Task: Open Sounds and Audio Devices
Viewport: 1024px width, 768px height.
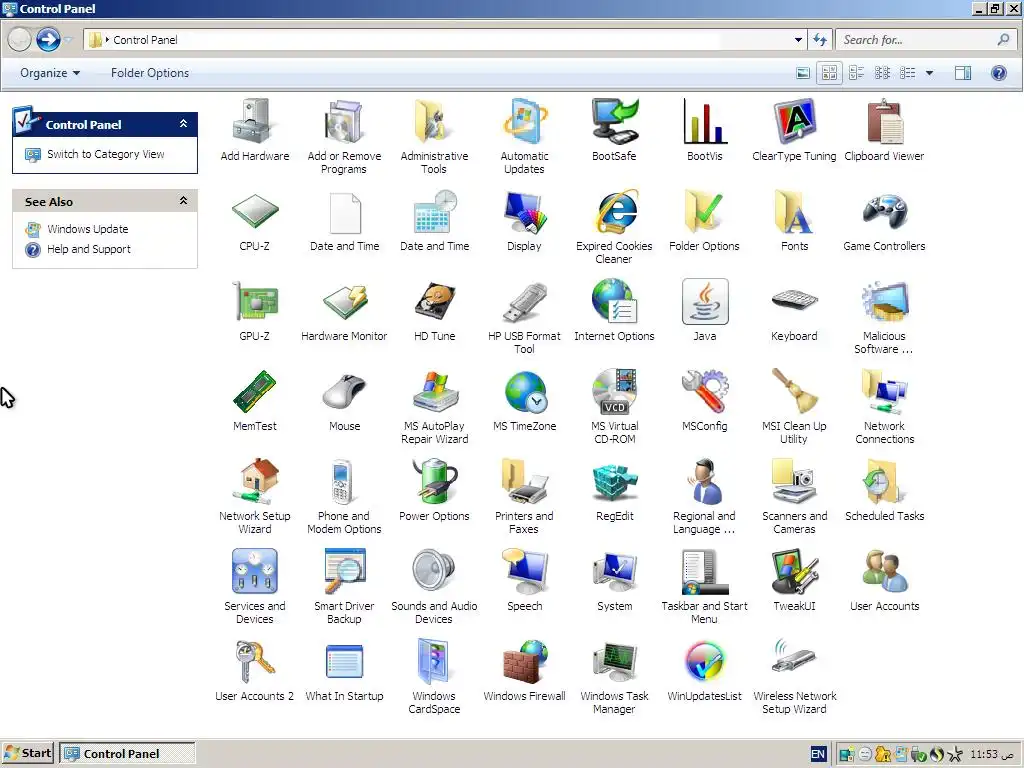Action: click(434, 587)
